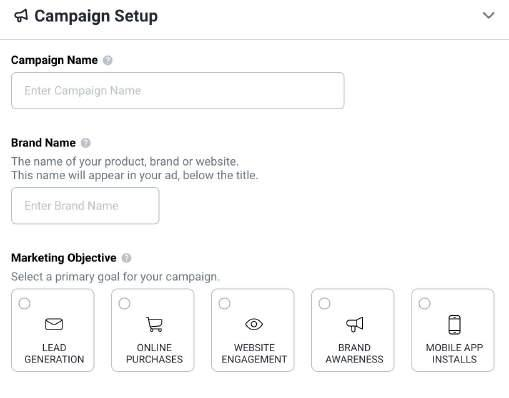Click the megaphone icon for Brand Awareness
This screenshot has height=398, width=509.
pos(354,324)
